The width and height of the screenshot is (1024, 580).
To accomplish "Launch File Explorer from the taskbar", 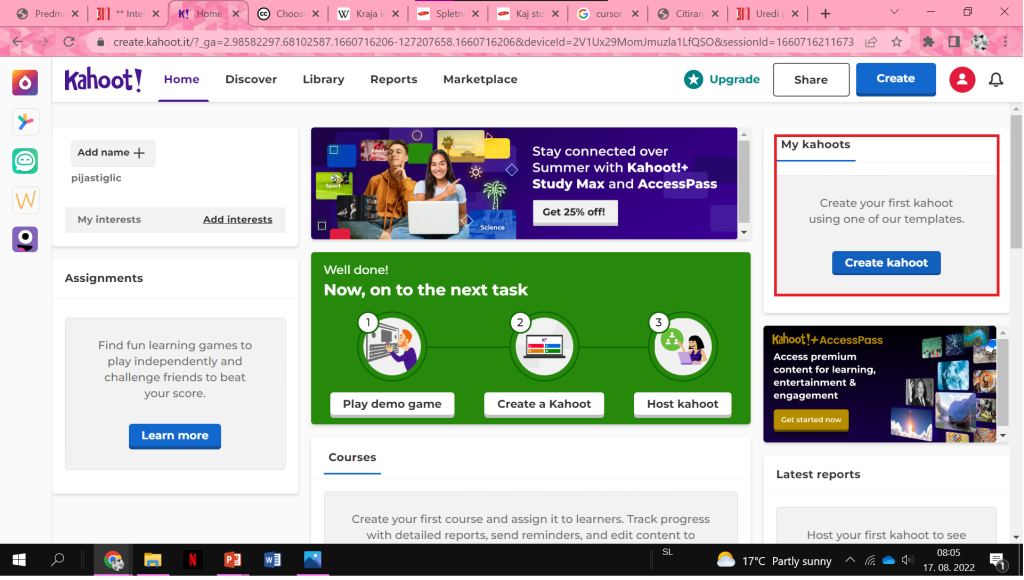I will tap(153, 560).
